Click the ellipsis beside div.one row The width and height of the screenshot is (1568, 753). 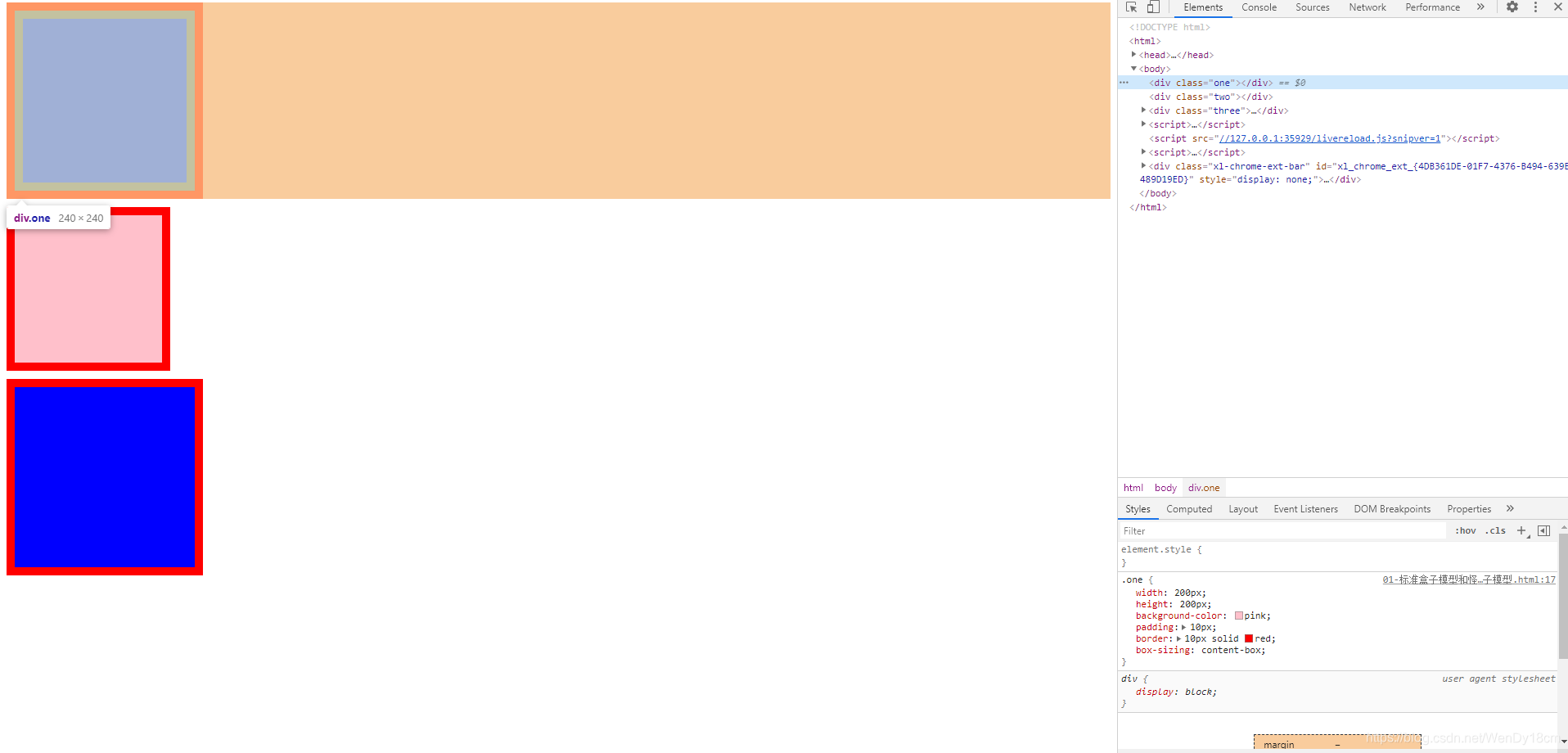pos(1124,83)
